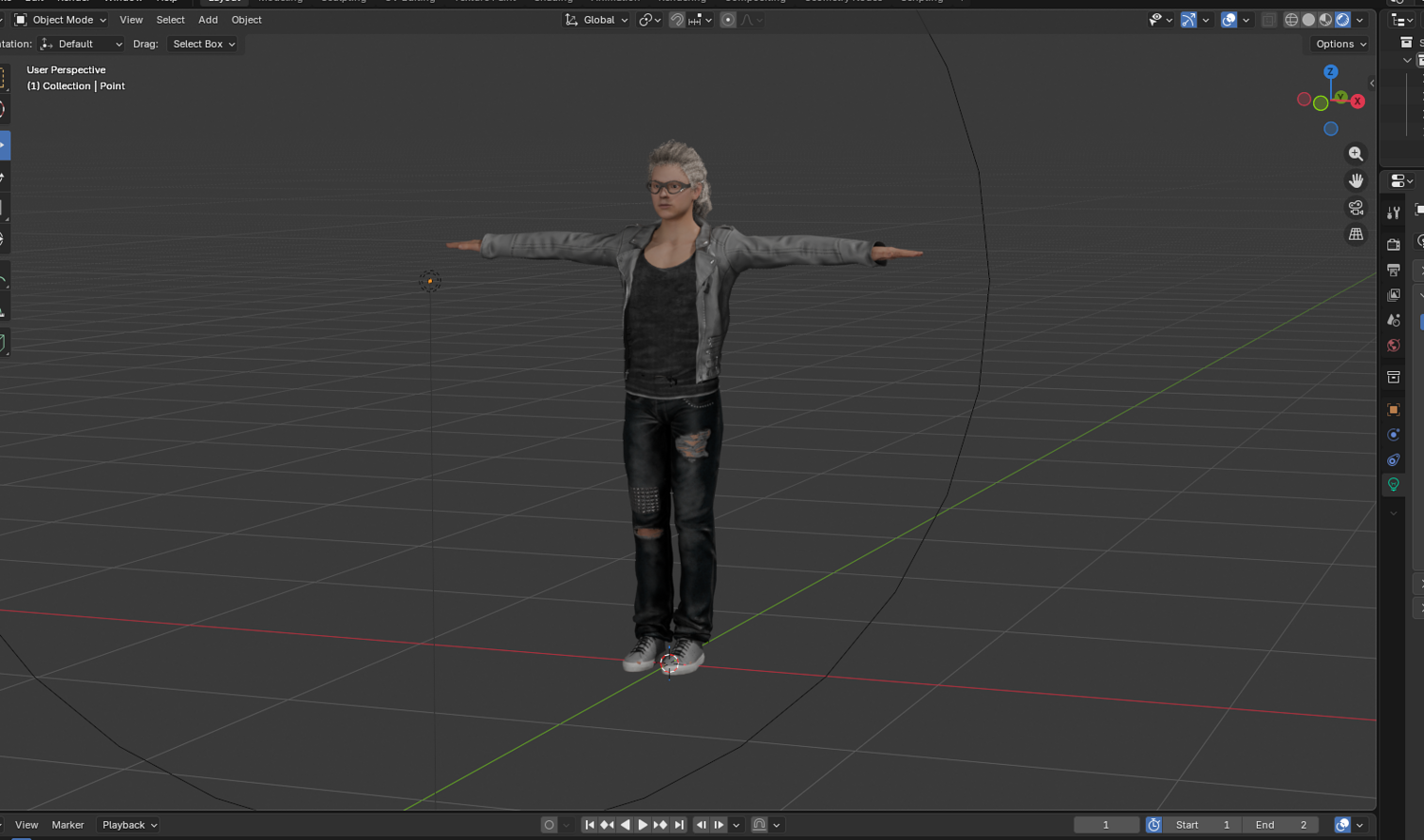Open the View Layer properties tab
The height and width of the screenshot is (840, 1424).
click(1394, 295)
